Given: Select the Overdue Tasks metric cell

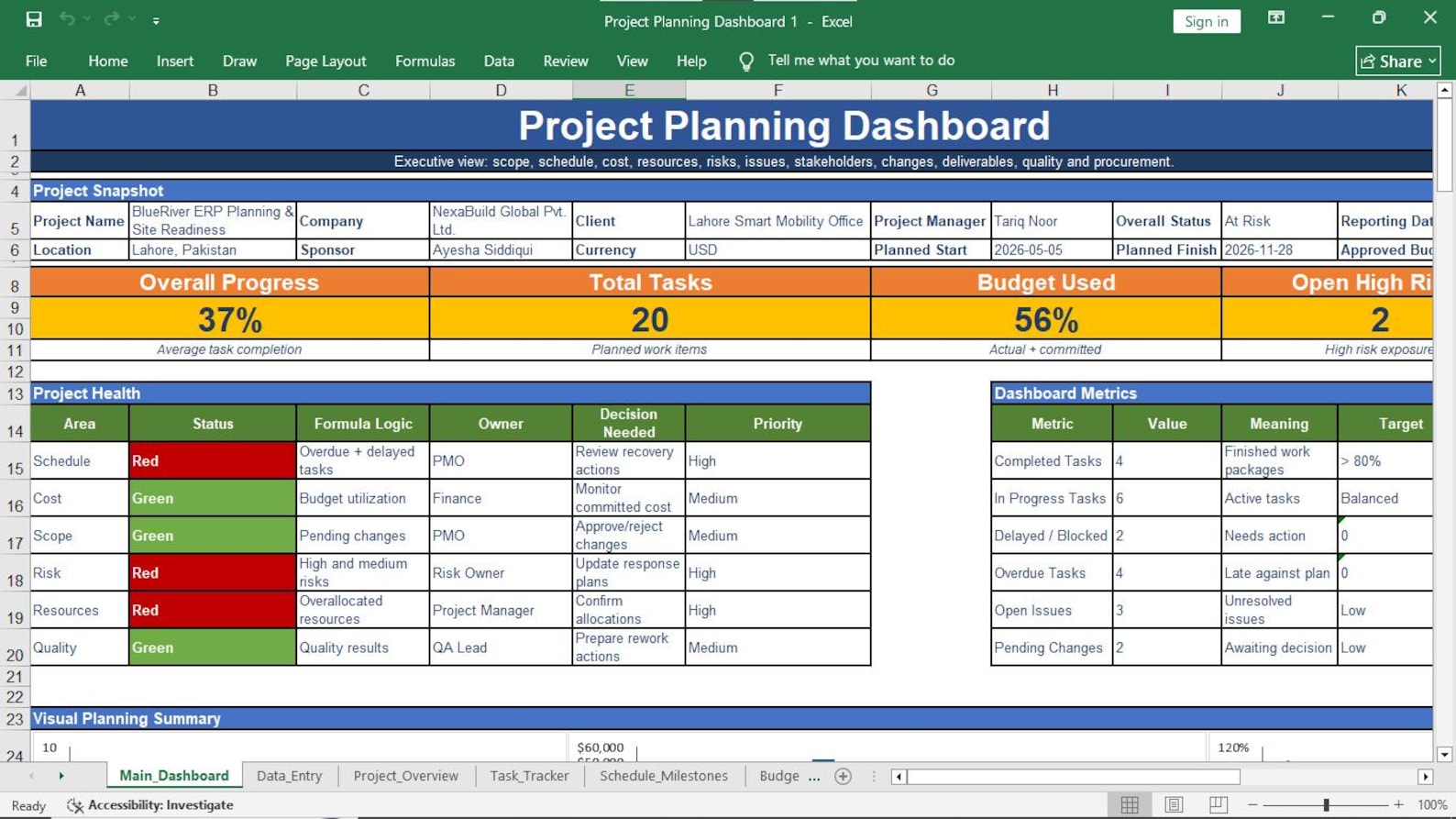Looking at the screenshot, I should click(1053, 572).
